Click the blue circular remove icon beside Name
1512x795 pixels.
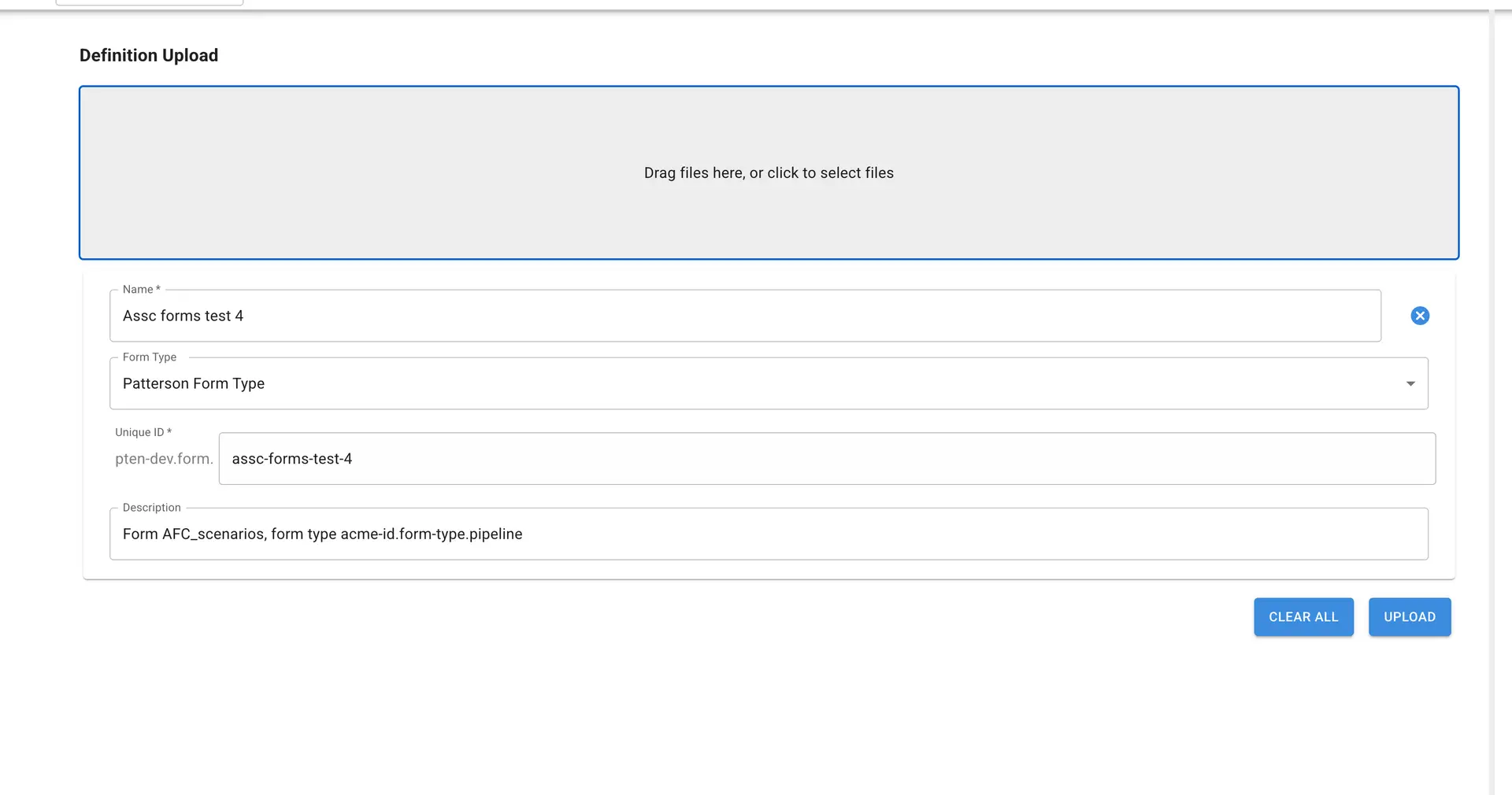[x=1421, y=316]
